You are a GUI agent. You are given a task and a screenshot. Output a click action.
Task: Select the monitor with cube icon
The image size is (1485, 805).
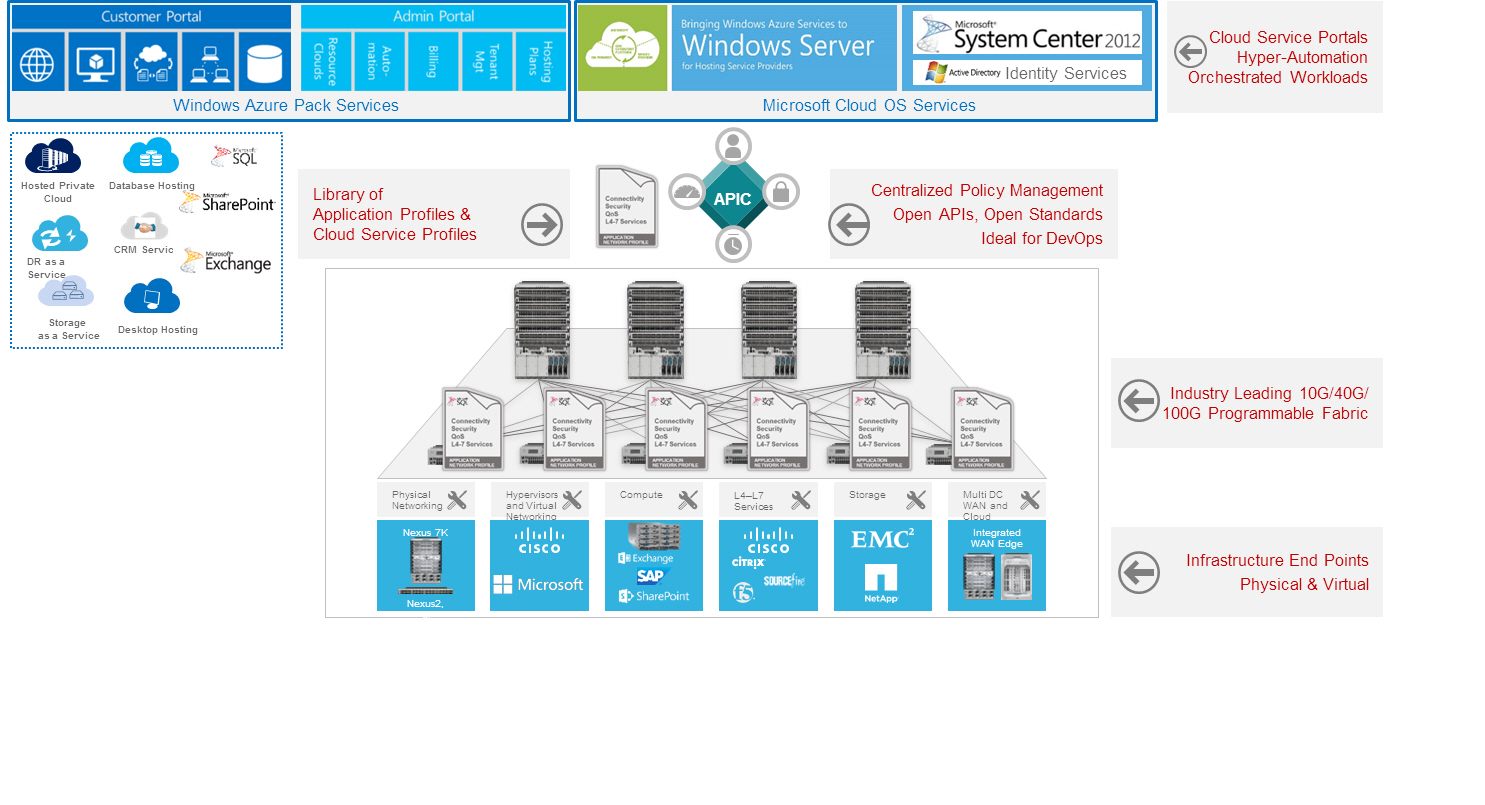tap(95, 62)
